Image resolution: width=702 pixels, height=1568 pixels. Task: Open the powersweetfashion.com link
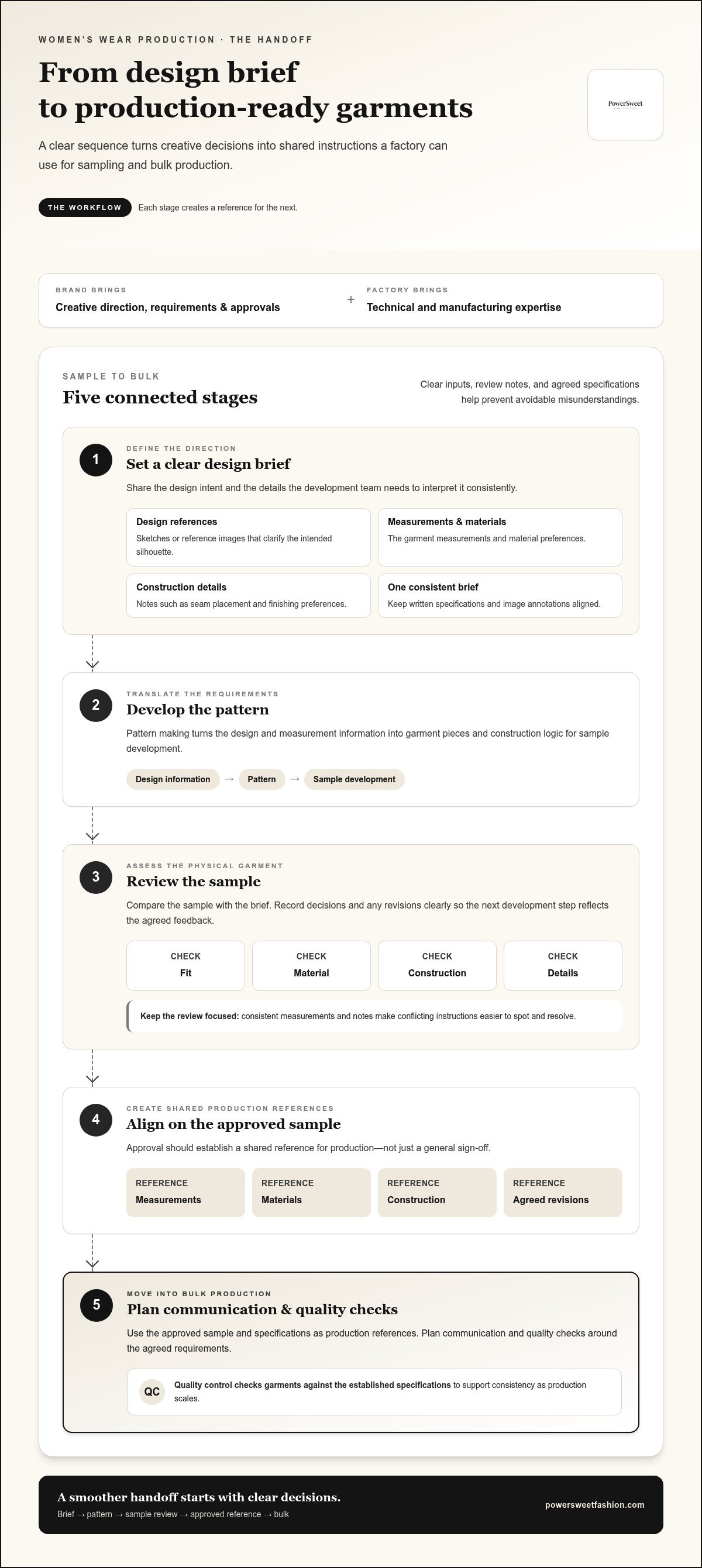pyautogui.click(x=594, y=1505)
